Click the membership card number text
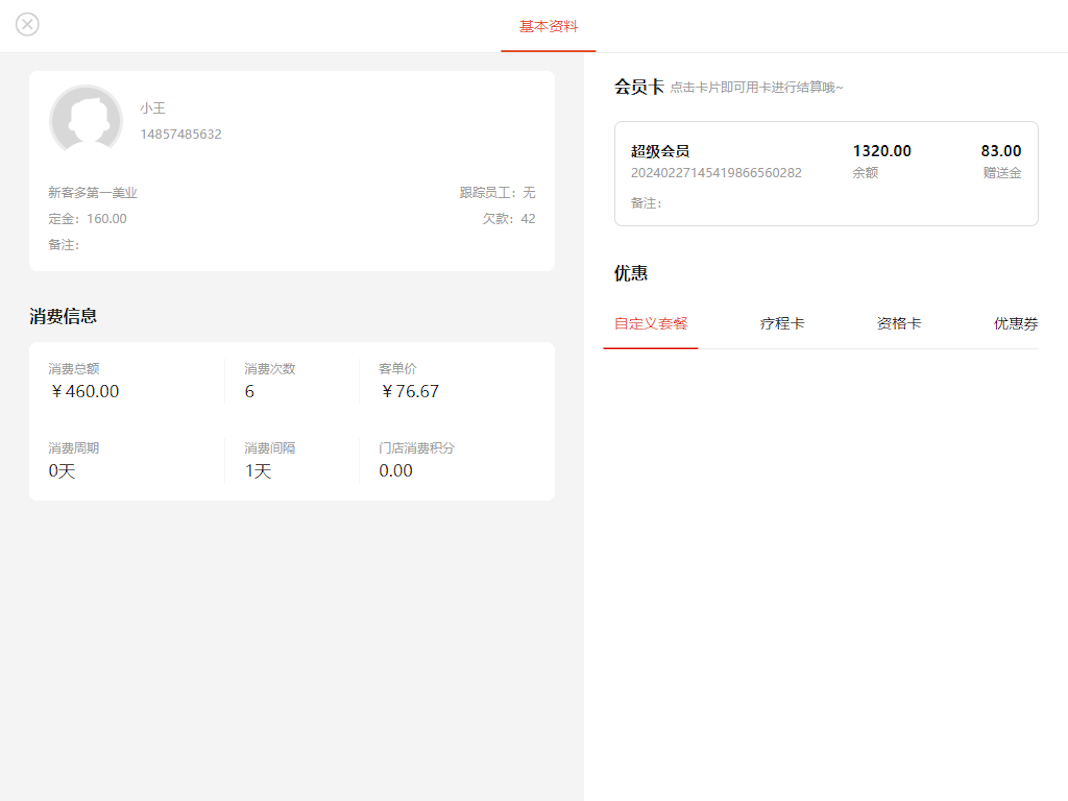 tap(716, 173)
